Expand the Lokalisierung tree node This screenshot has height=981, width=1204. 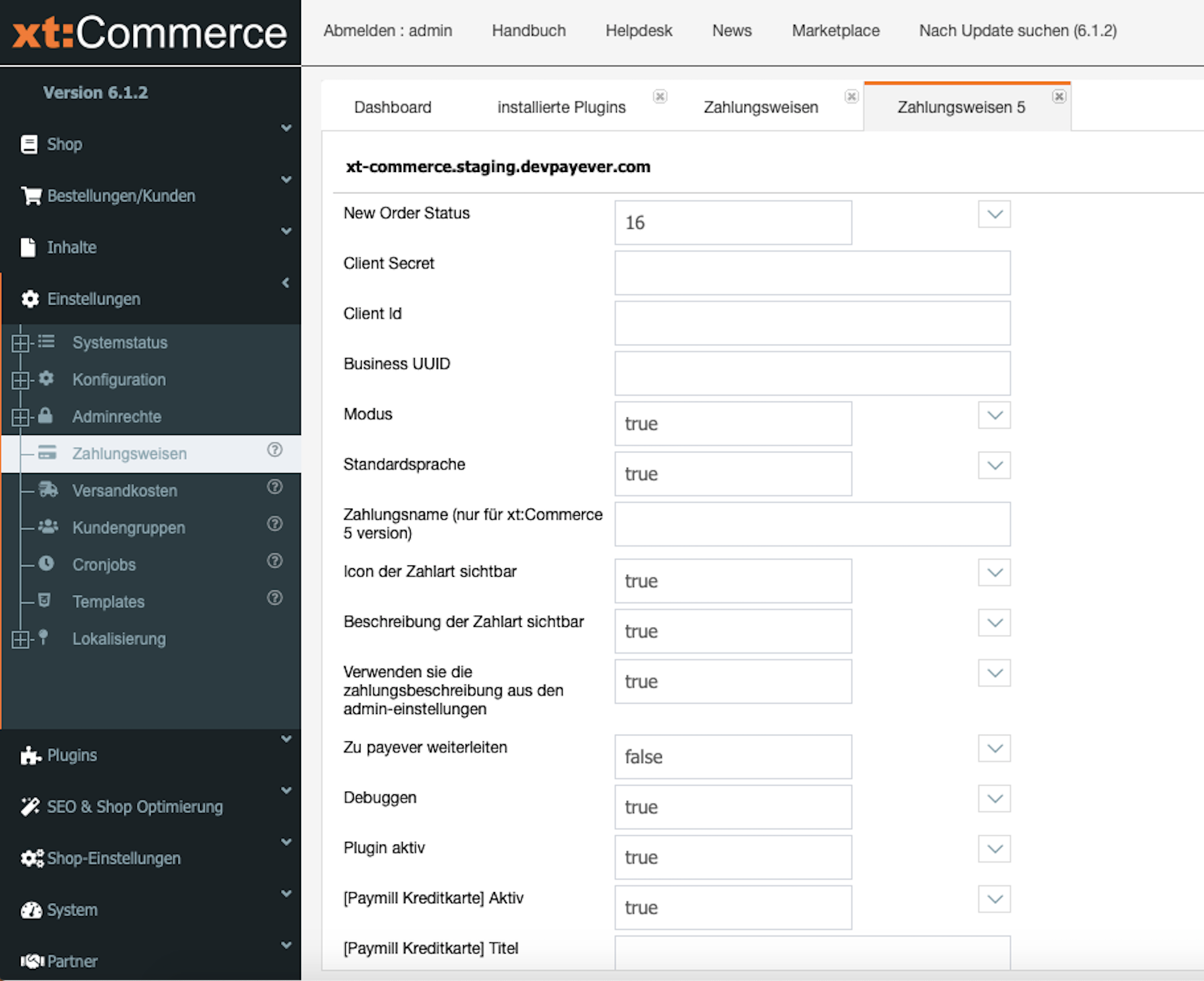[21, 639]
